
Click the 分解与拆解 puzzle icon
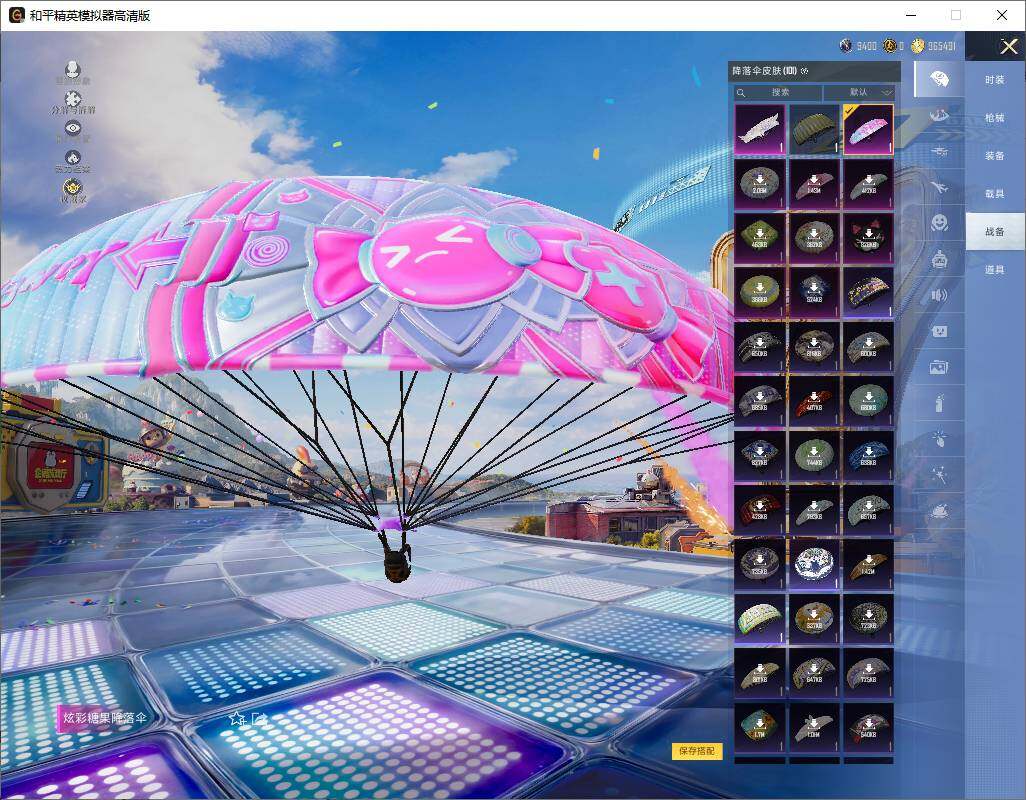[73, 99]
